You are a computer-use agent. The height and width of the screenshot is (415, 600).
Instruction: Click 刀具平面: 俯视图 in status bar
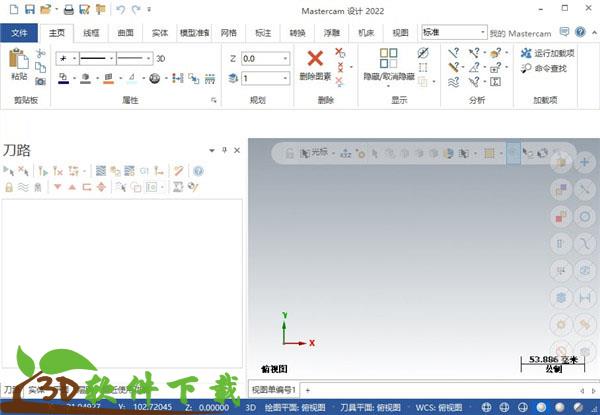[370, 407]
